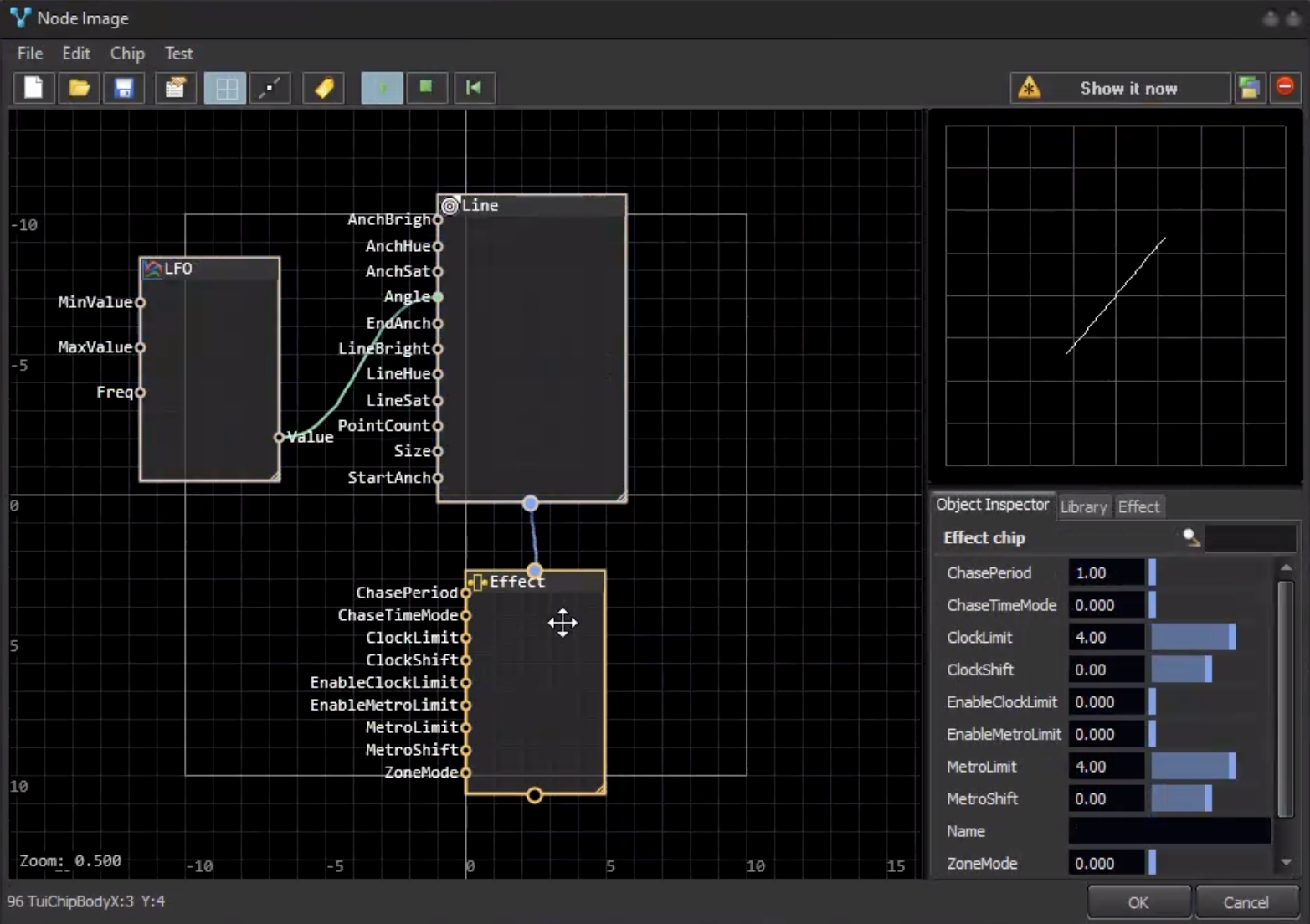Click the colored stacked windows icon
This screenshot has width=1310, height=924.
tap(1249, 88)
